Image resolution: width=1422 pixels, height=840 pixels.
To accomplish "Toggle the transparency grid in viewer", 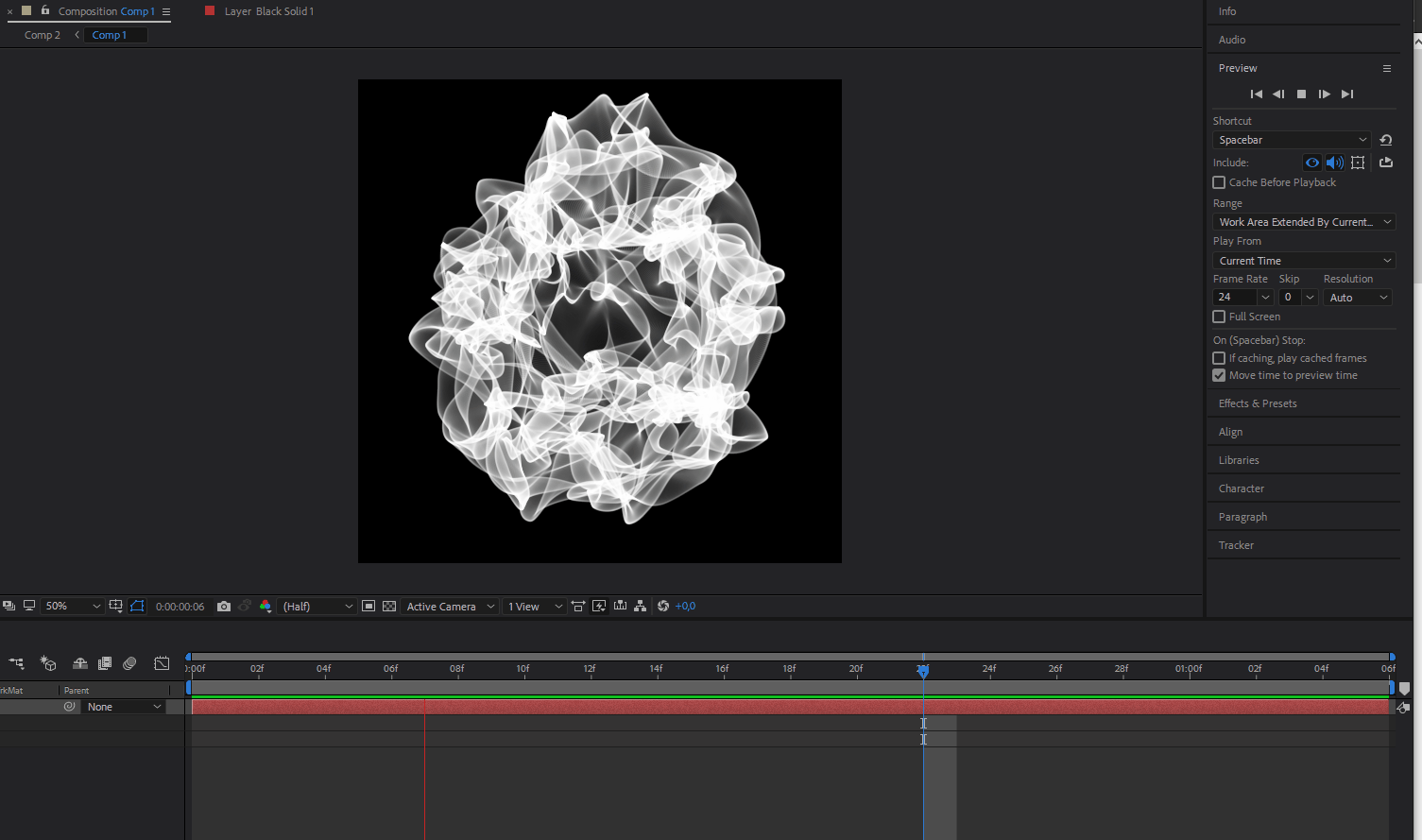I will click(x=389, y=607).
